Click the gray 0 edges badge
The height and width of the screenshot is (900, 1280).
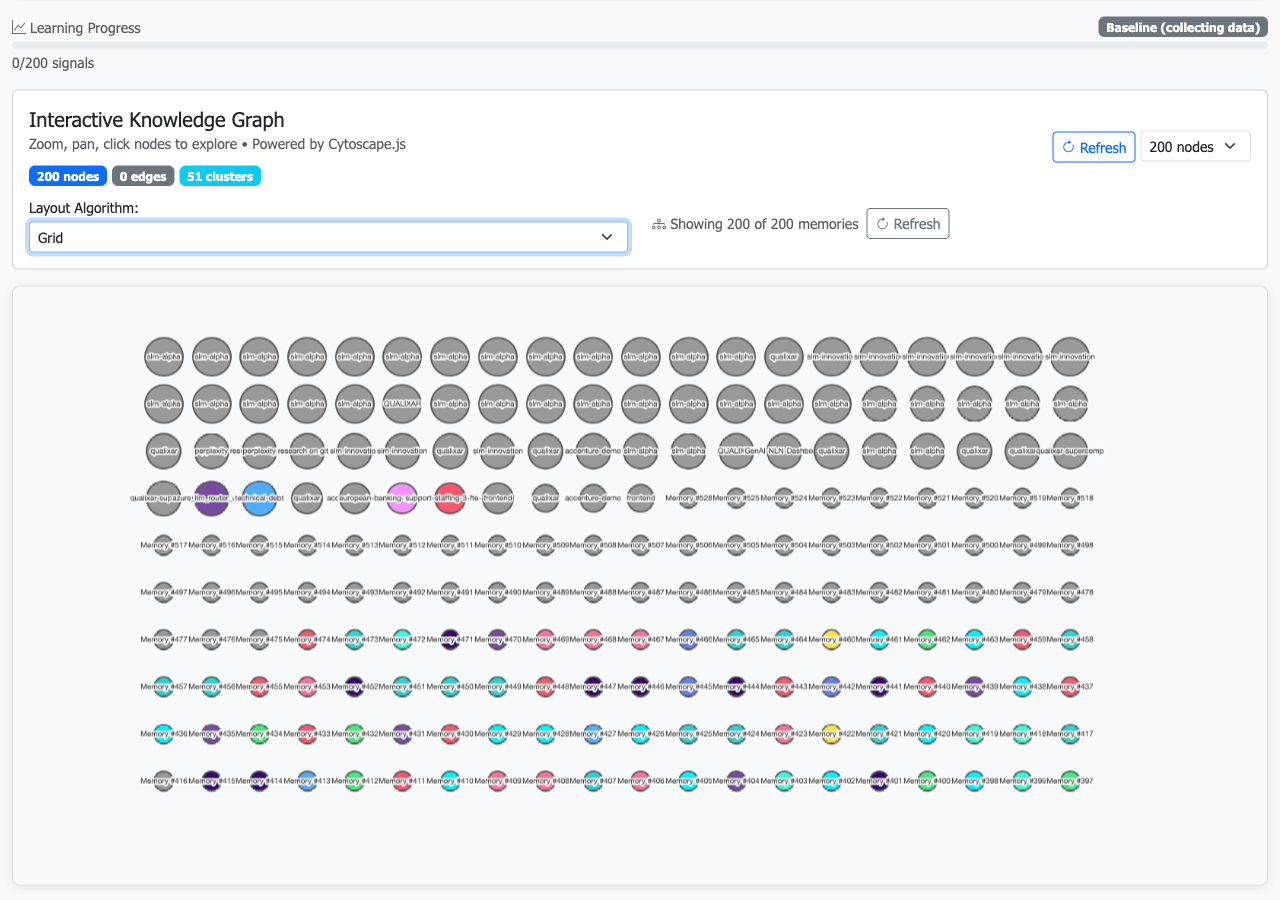click(143, 177)
